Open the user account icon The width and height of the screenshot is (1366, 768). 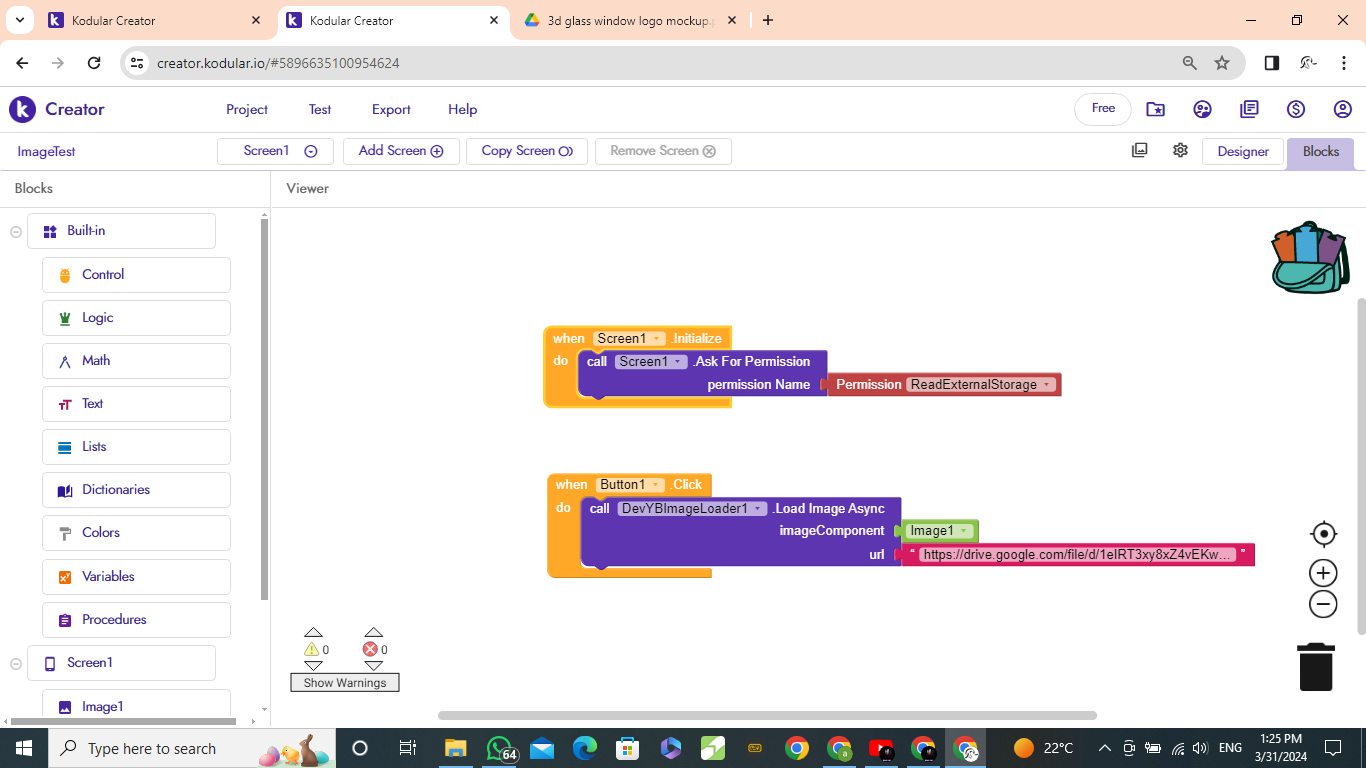(1343, 109)
